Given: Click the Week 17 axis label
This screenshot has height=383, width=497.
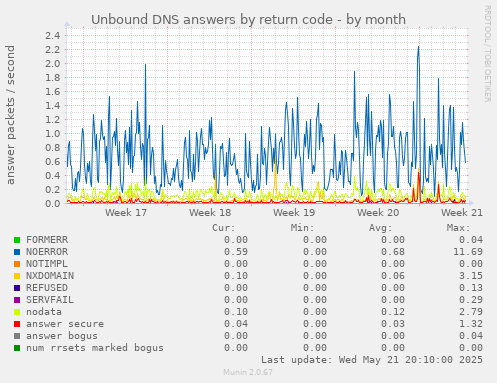Looking at the screenshot, I should pos(126,213).
